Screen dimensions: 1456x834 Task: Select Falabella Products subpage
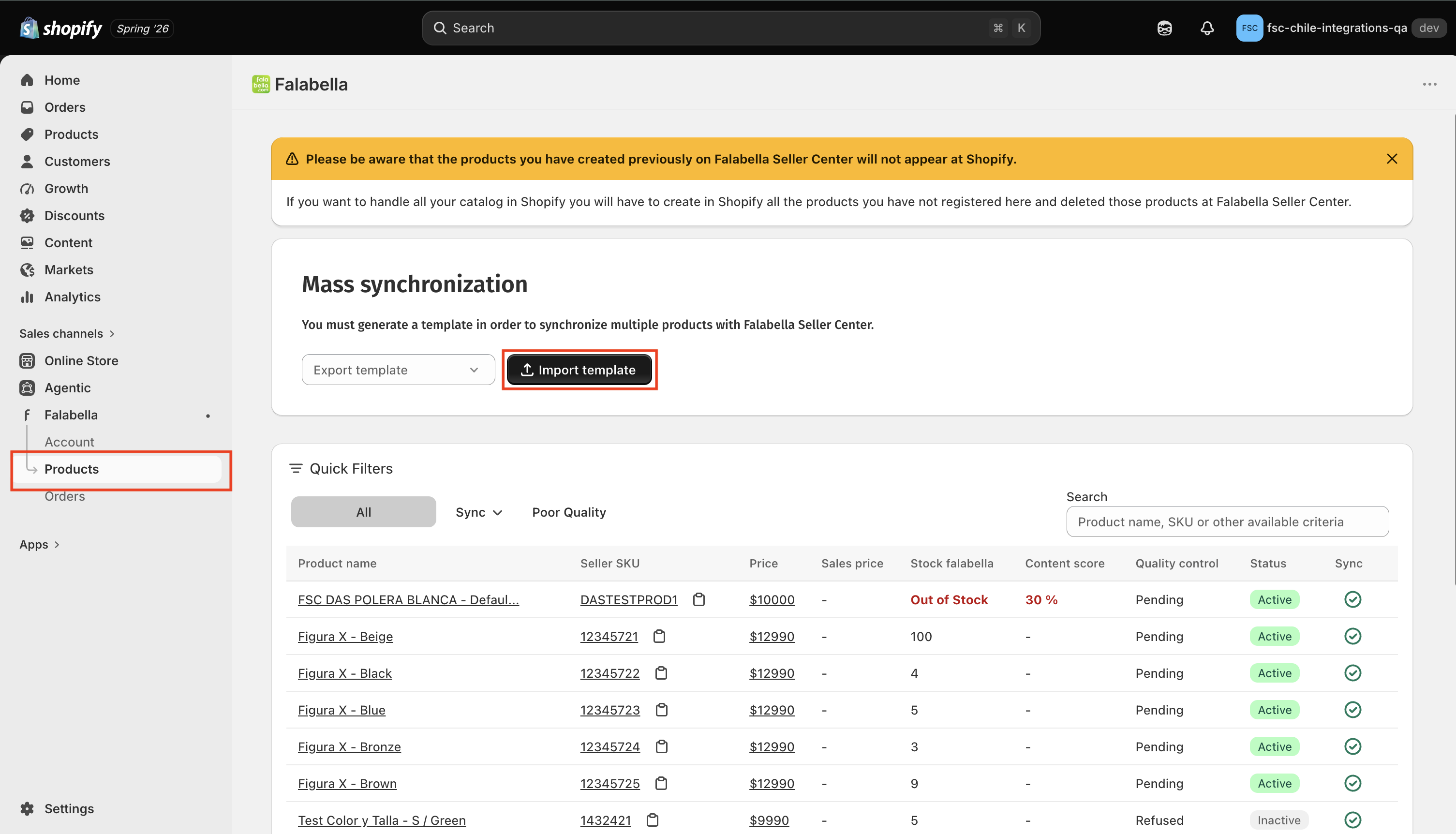[x=118, y=469]
